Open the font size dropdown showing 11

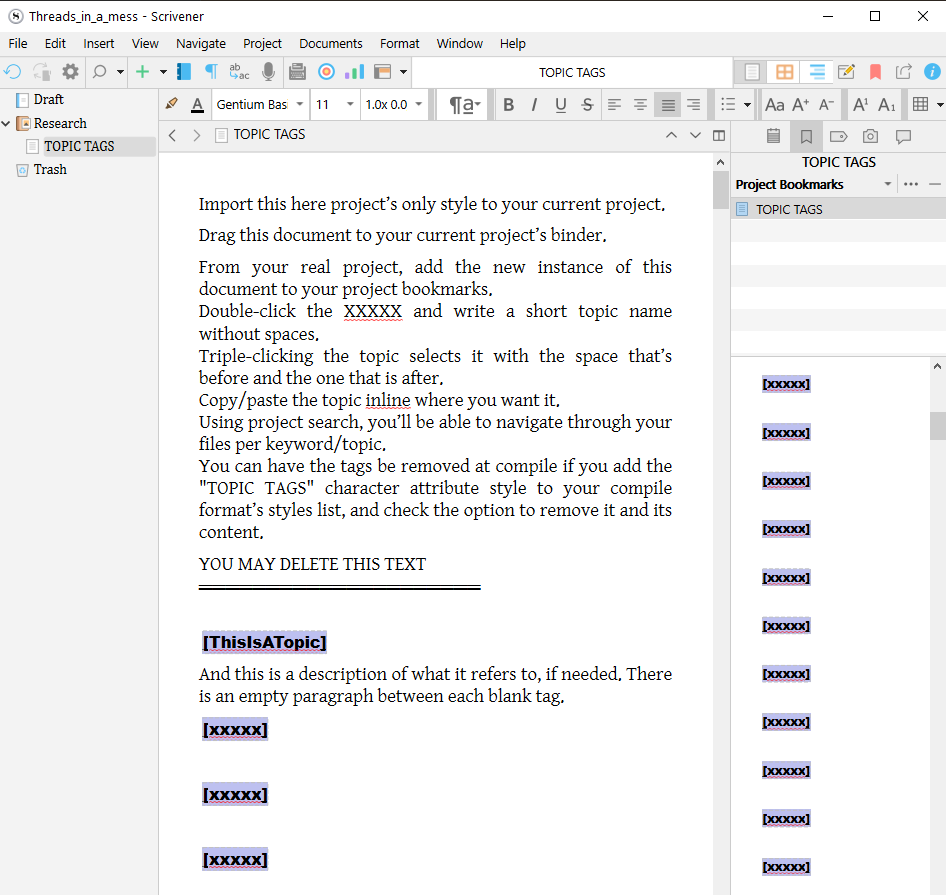point(335,105)
